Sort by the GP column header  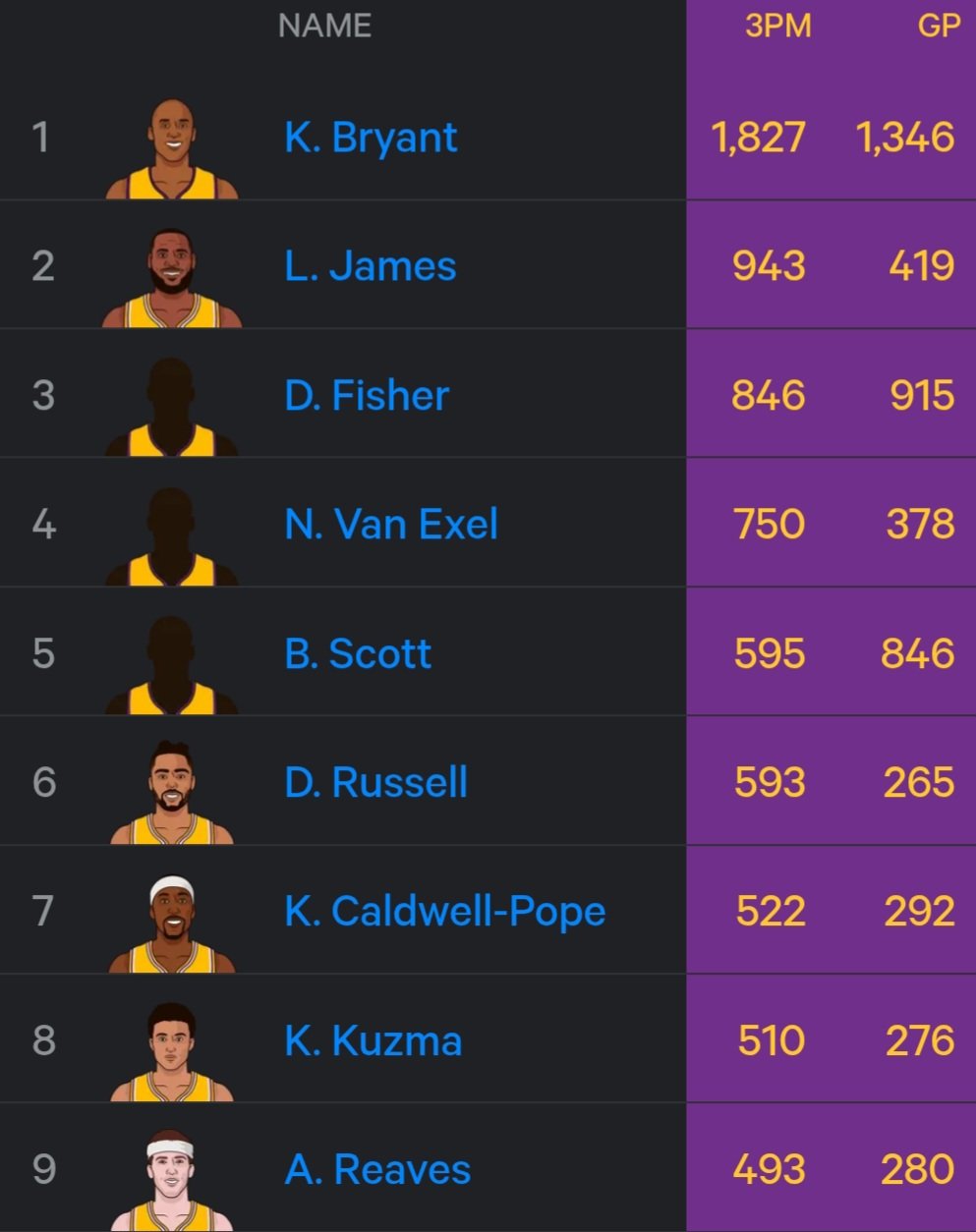click(x=938, y=26)
